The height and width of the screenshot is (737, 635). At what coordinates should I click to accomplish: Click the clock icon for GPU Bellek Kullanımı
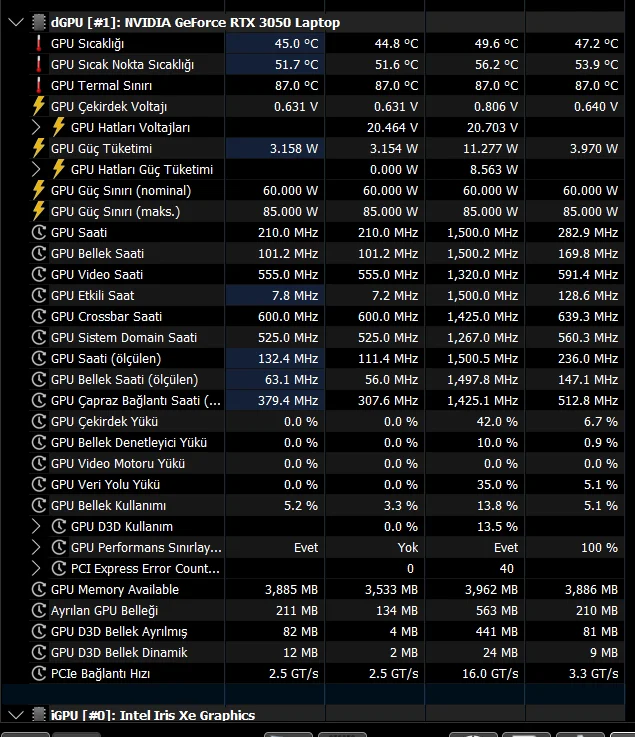[39, 505]
